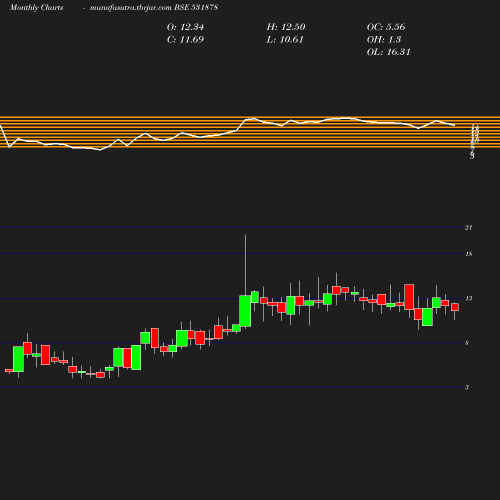This screenshot has width=500, height=500.
Task: Click the "OC: 5.56" reading
Action: [x=386, y=27]
